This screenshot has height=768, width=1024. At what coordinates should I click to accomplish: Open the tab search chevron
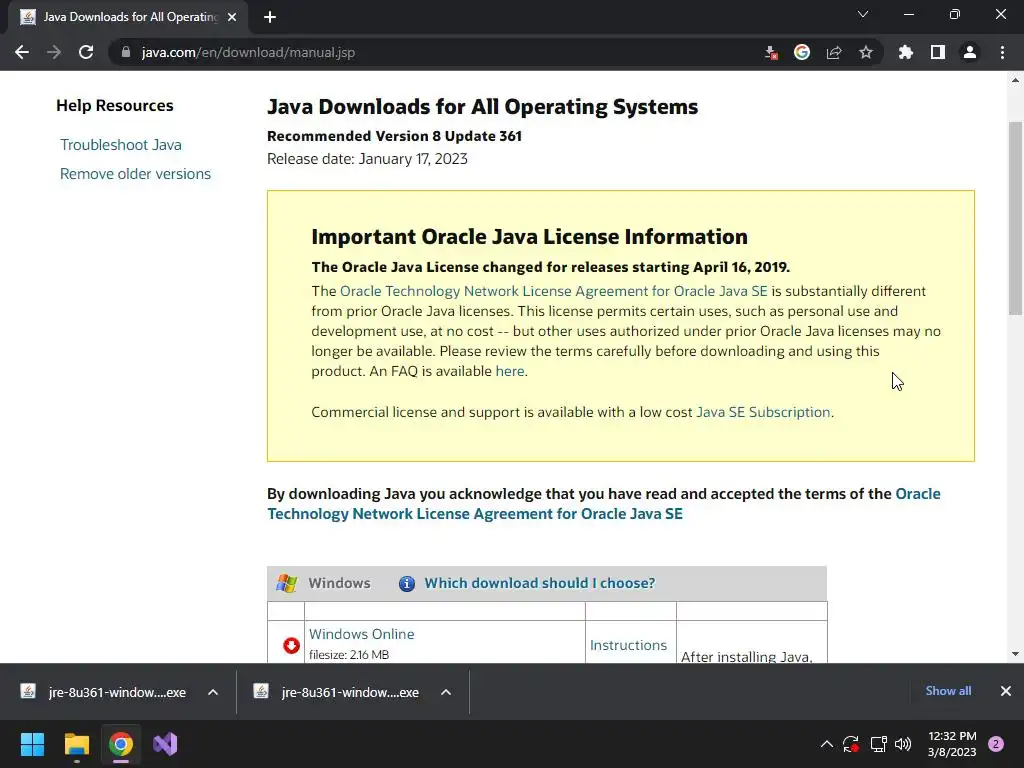pos(863,14)
